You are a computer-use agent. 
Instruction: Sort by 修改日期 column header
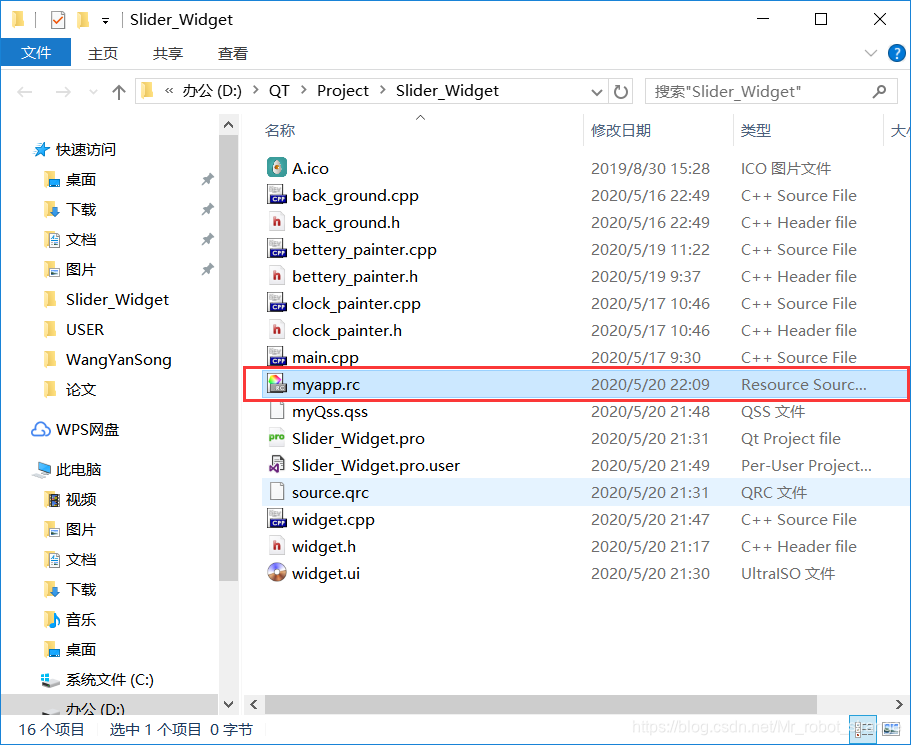tap(621, 131)
